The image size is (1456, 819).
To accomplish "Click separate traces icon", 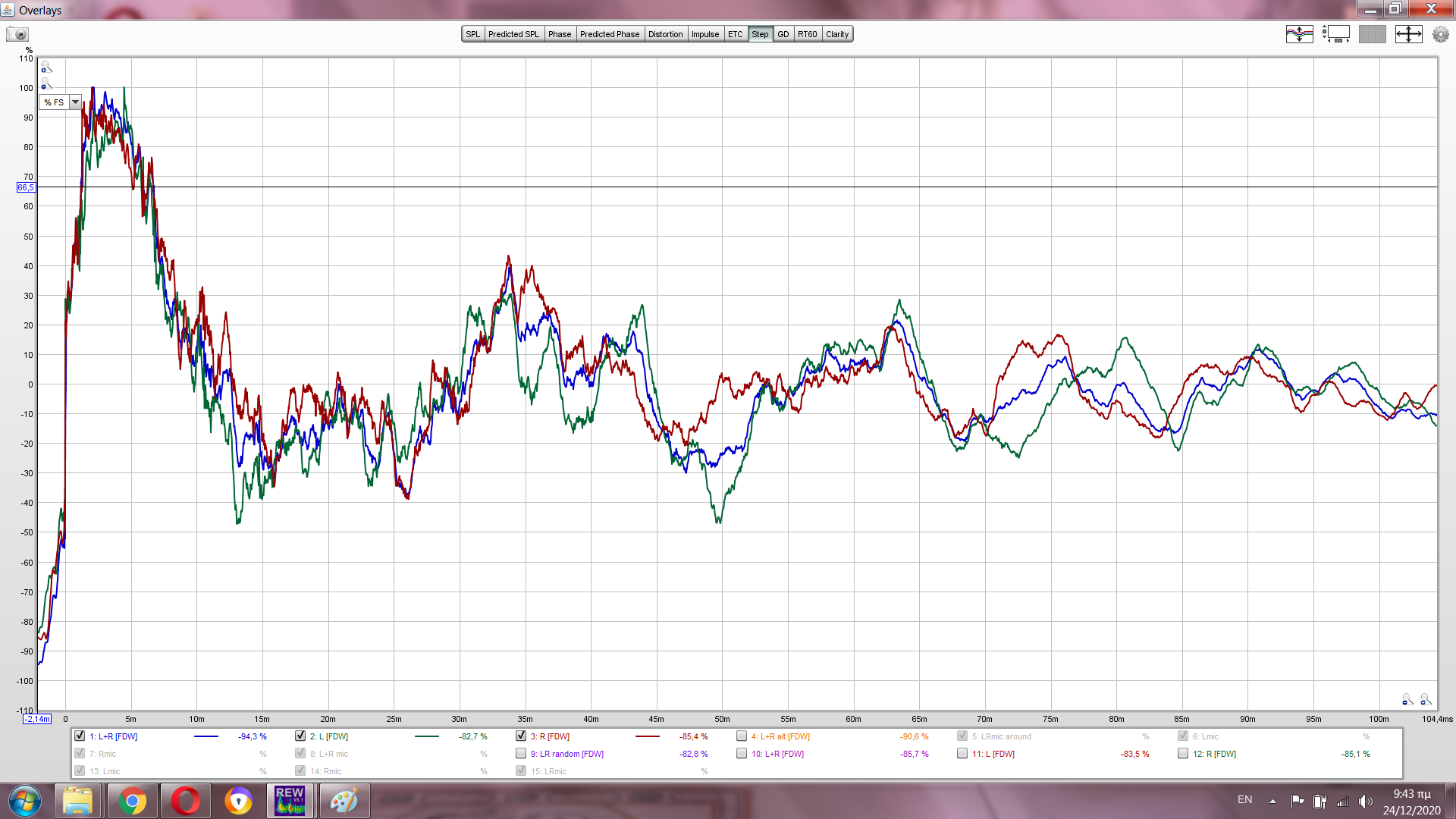I will [x=1299, y=34].
